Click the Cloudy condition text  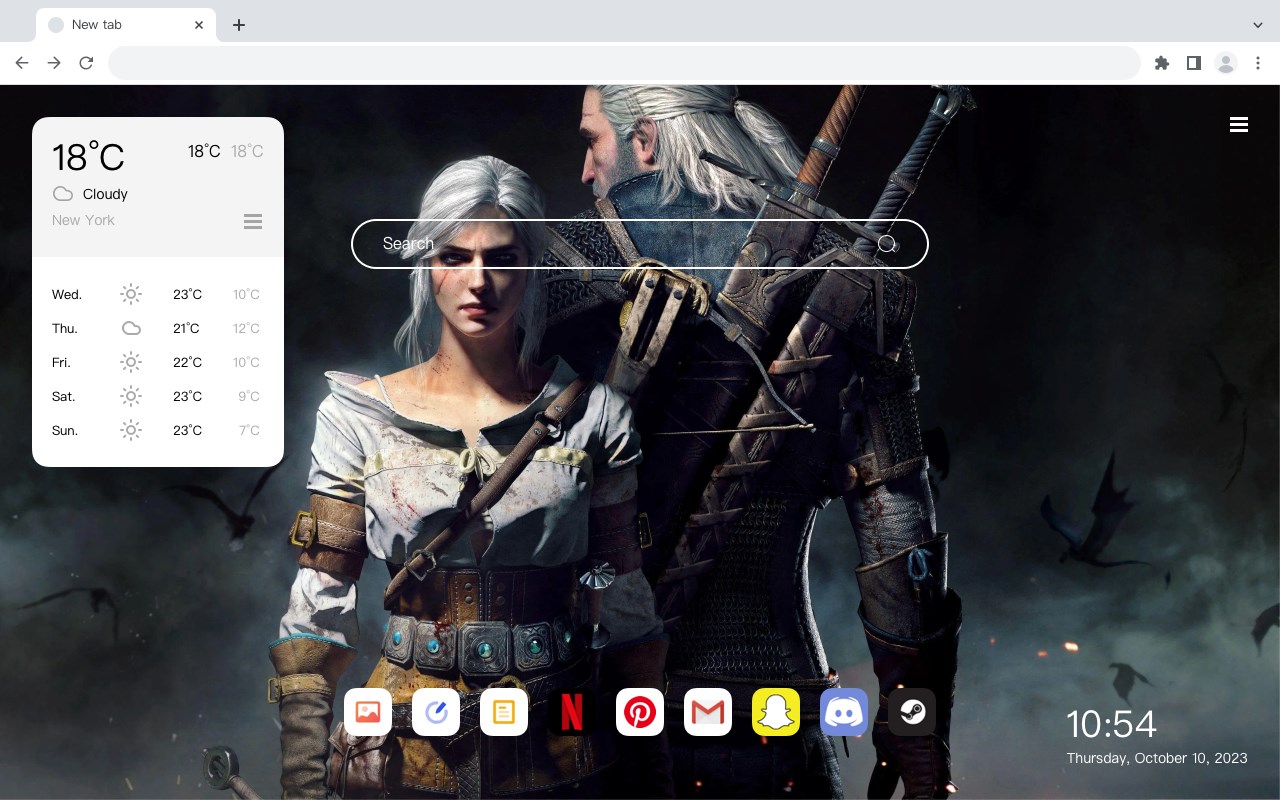tap(105, 194)
